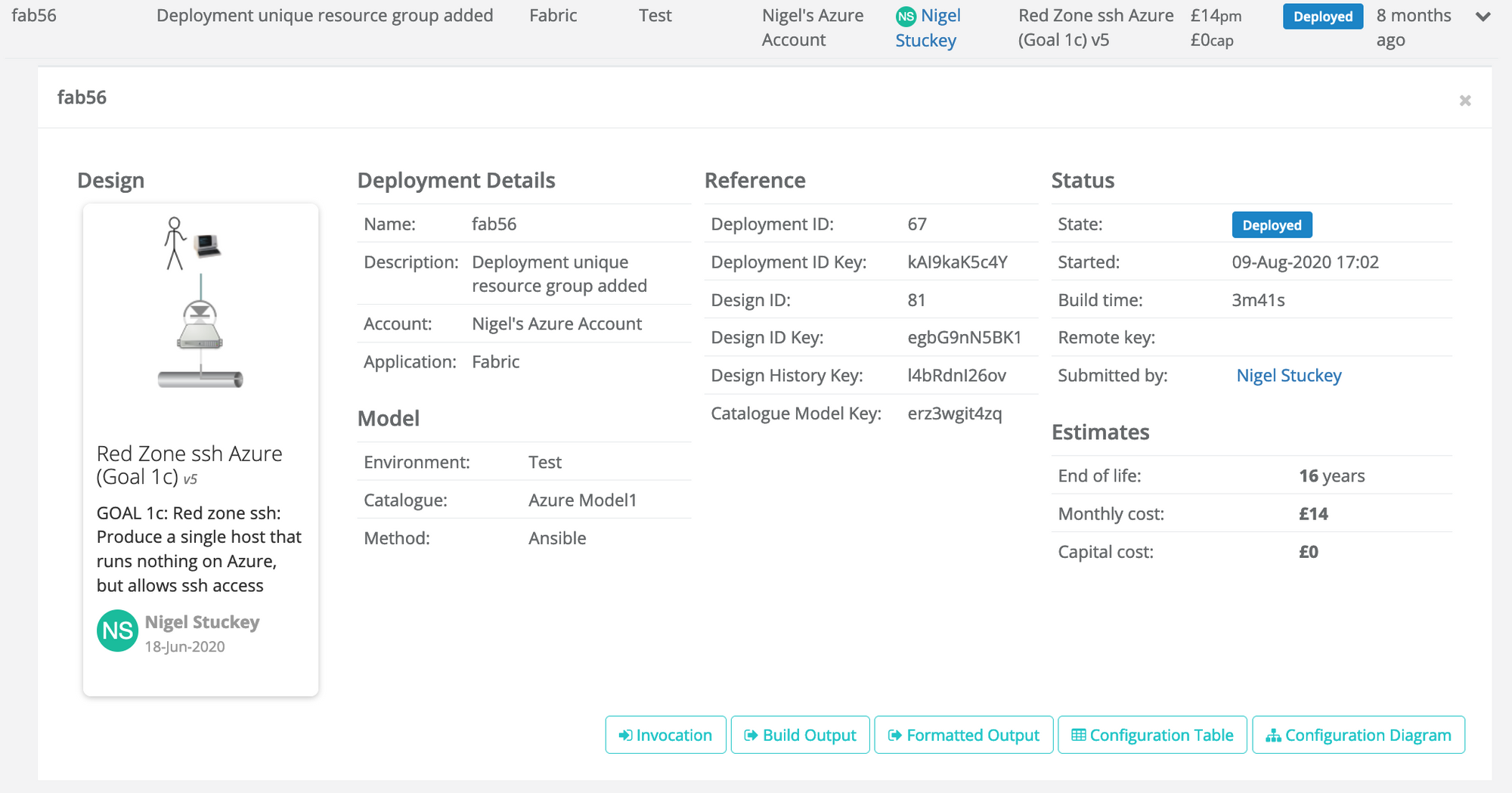This screenshot has height=793, width=1512.
Task: Open the Configuration Table
Action: pyautogui.click(x=1152, y=735)
